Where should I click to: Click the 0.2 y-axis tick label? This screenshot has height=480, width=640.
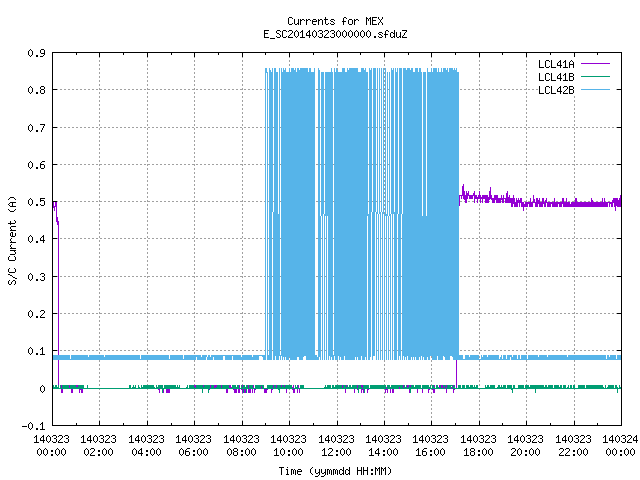click(x=36, y=314)
